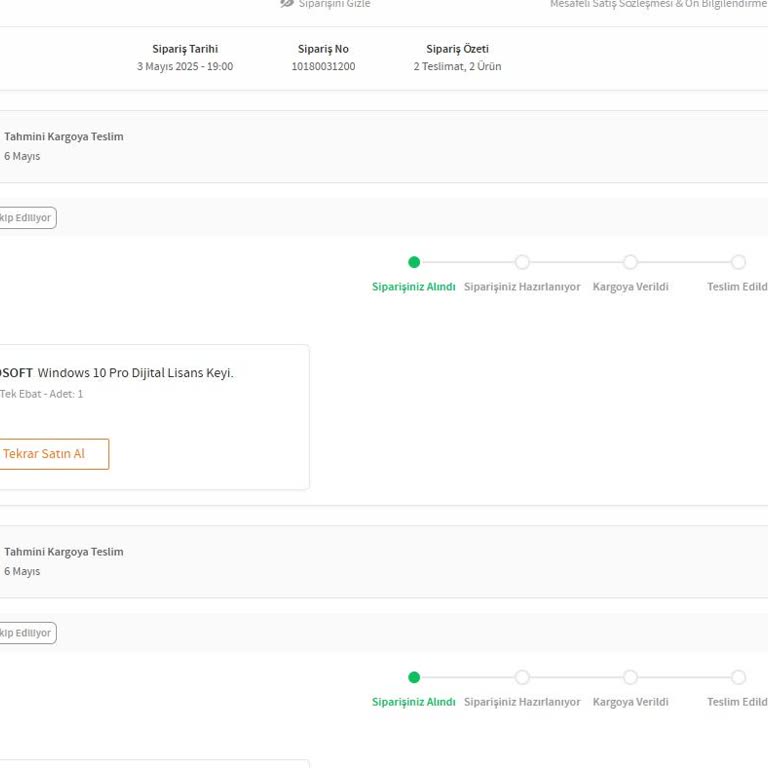Click the Kargoya Verildi label in second delivery
The image size is (768, 768).
[x=630, y=702]
